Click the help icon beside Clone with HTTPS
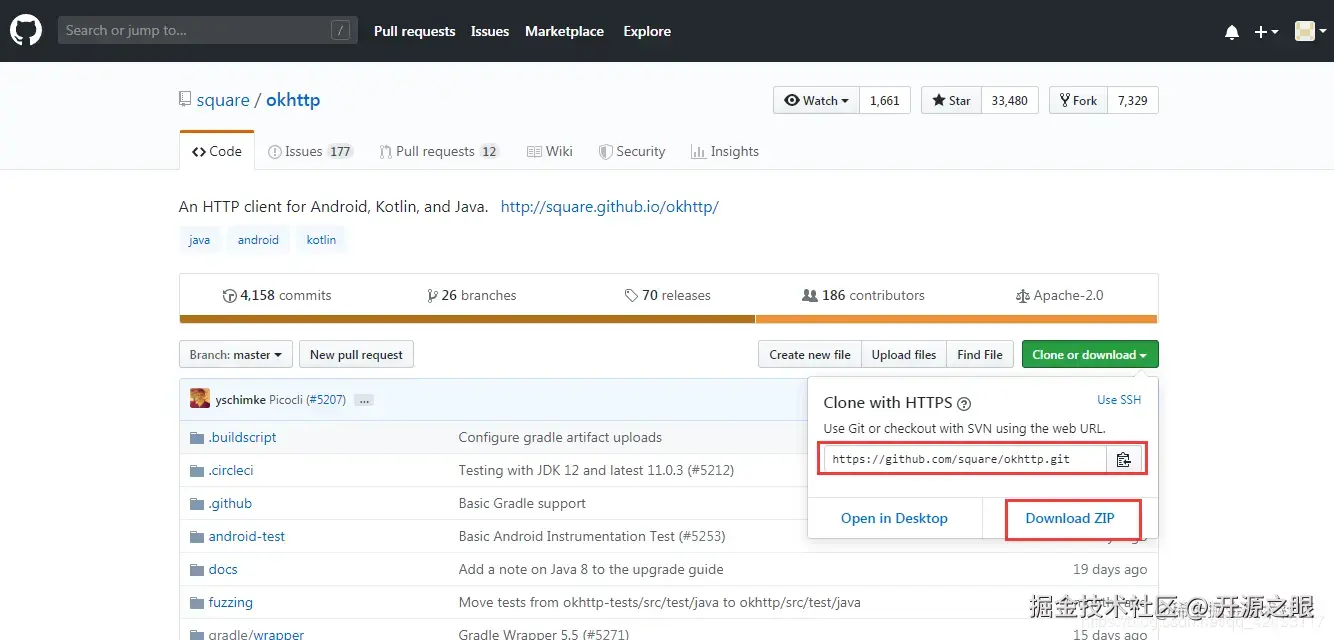This screenshot has width=1334, height=640. coord(964,404)
